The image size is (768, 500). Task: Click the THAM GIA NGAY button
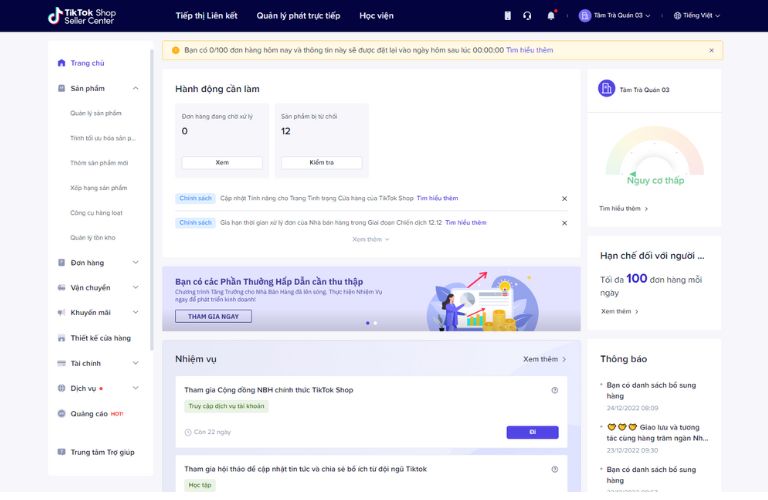pos(213,316)
